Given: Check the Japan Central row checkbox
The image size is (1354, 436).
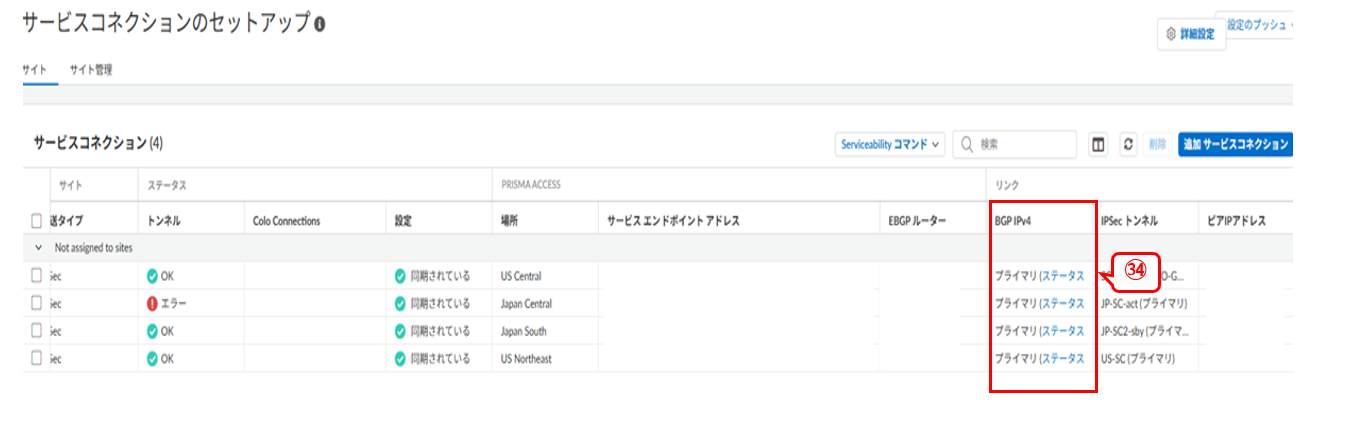Looking at the screenshot, I should point(37,303).
